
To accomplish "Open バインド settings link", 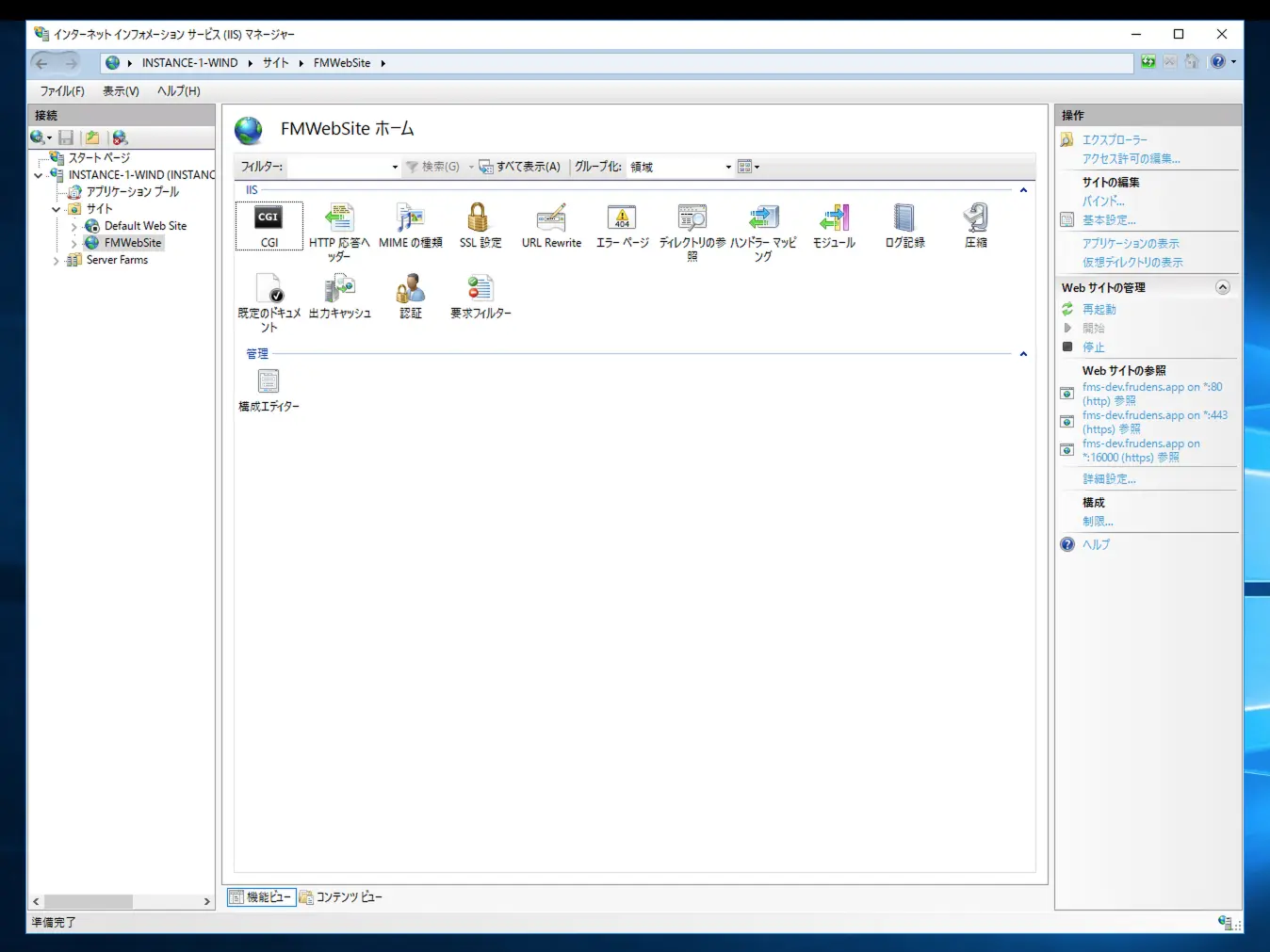I will point(1104,201).
